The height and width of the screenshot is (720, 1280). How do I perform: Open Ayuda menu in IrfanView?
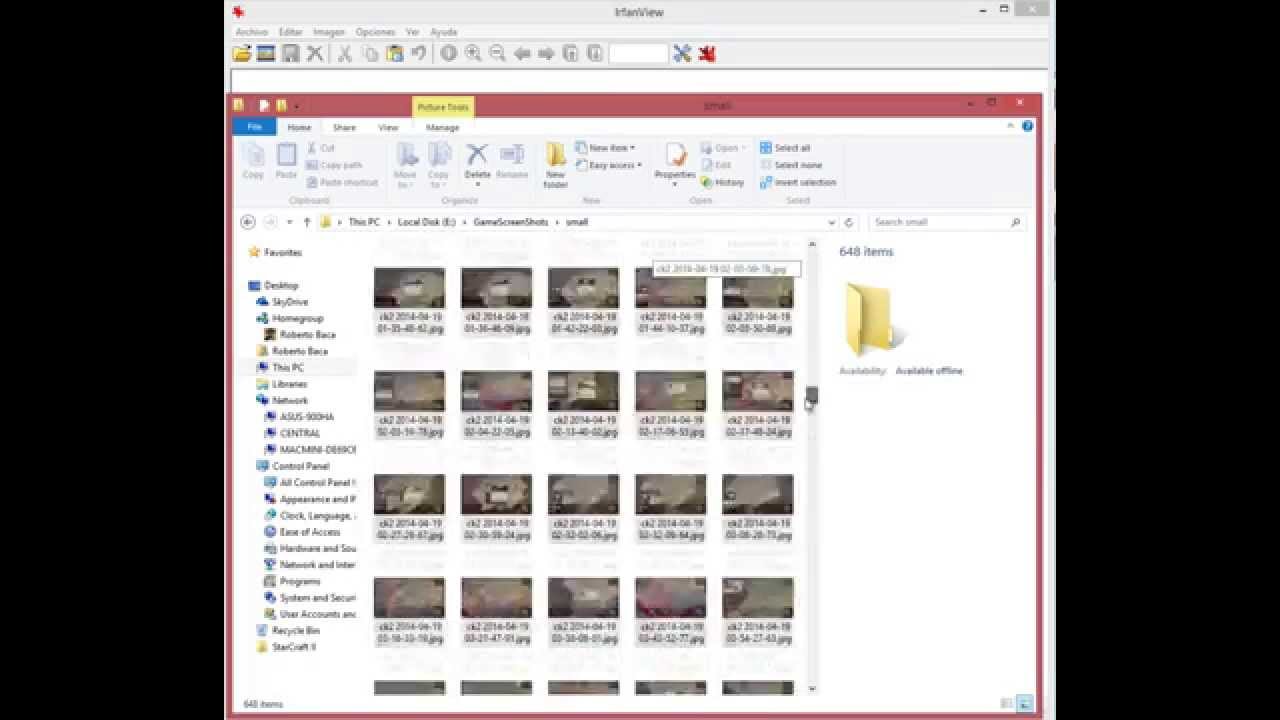click(x=443, y=32)
